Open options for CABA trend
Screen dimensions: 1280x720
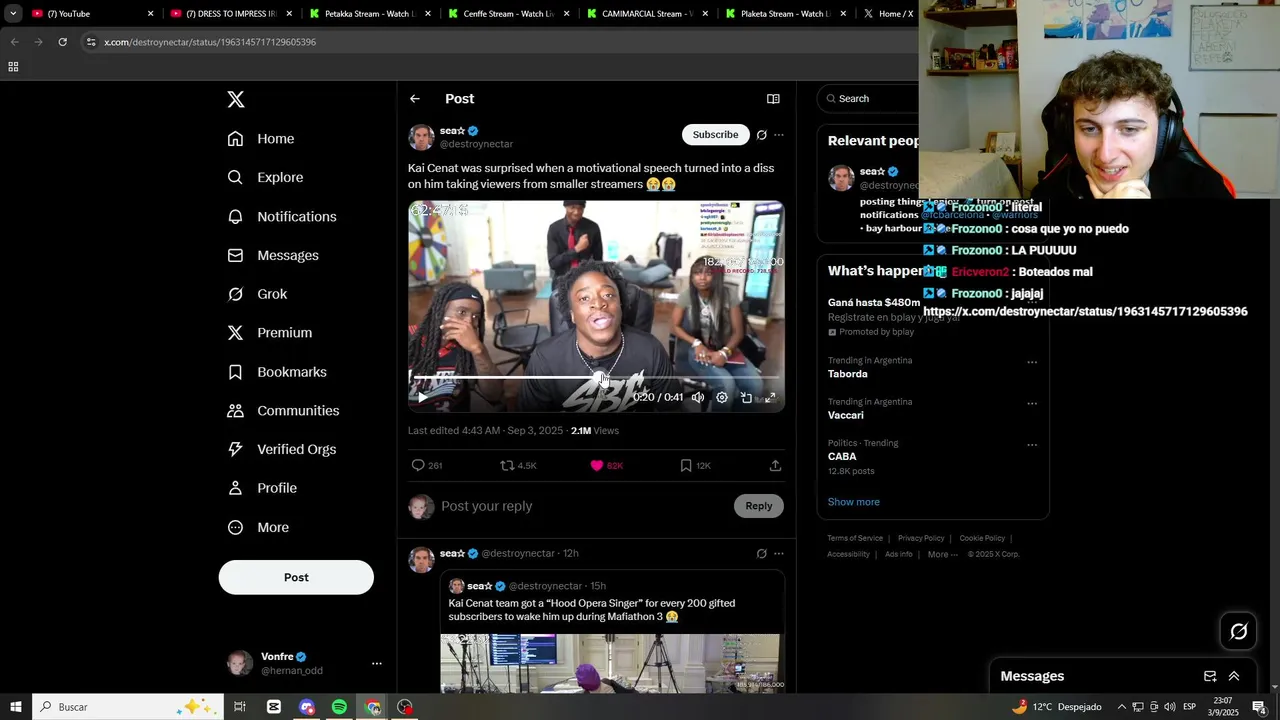tap(1032, 445)
